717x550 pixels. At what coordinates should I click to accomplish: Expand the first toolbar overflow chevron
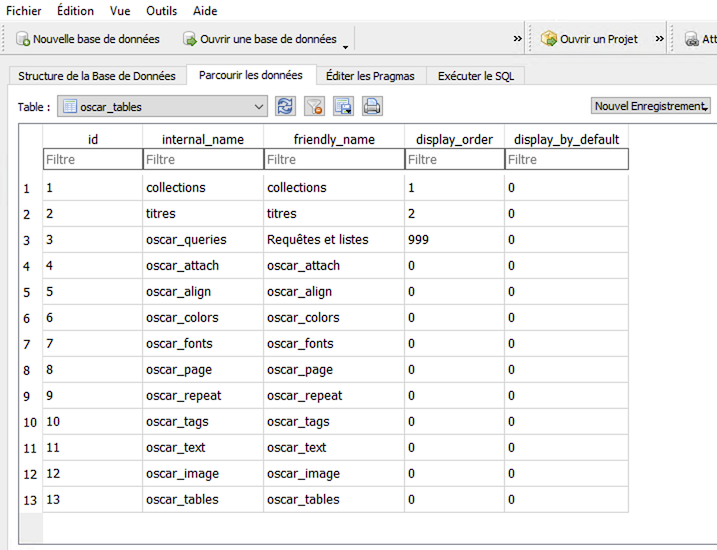pos(517,39)
